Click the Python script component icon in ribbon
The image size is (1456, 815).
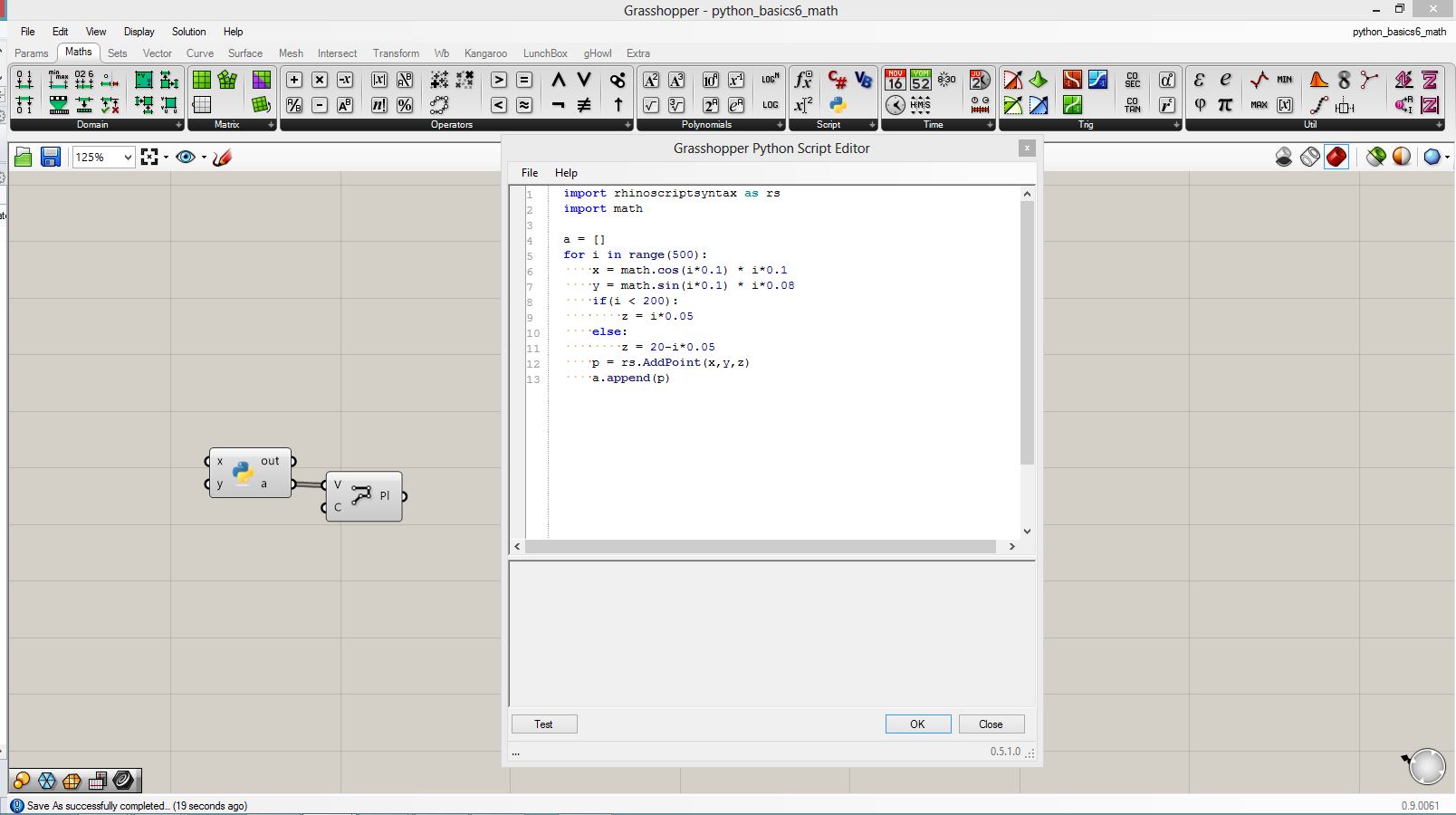[x=838, y=105]
